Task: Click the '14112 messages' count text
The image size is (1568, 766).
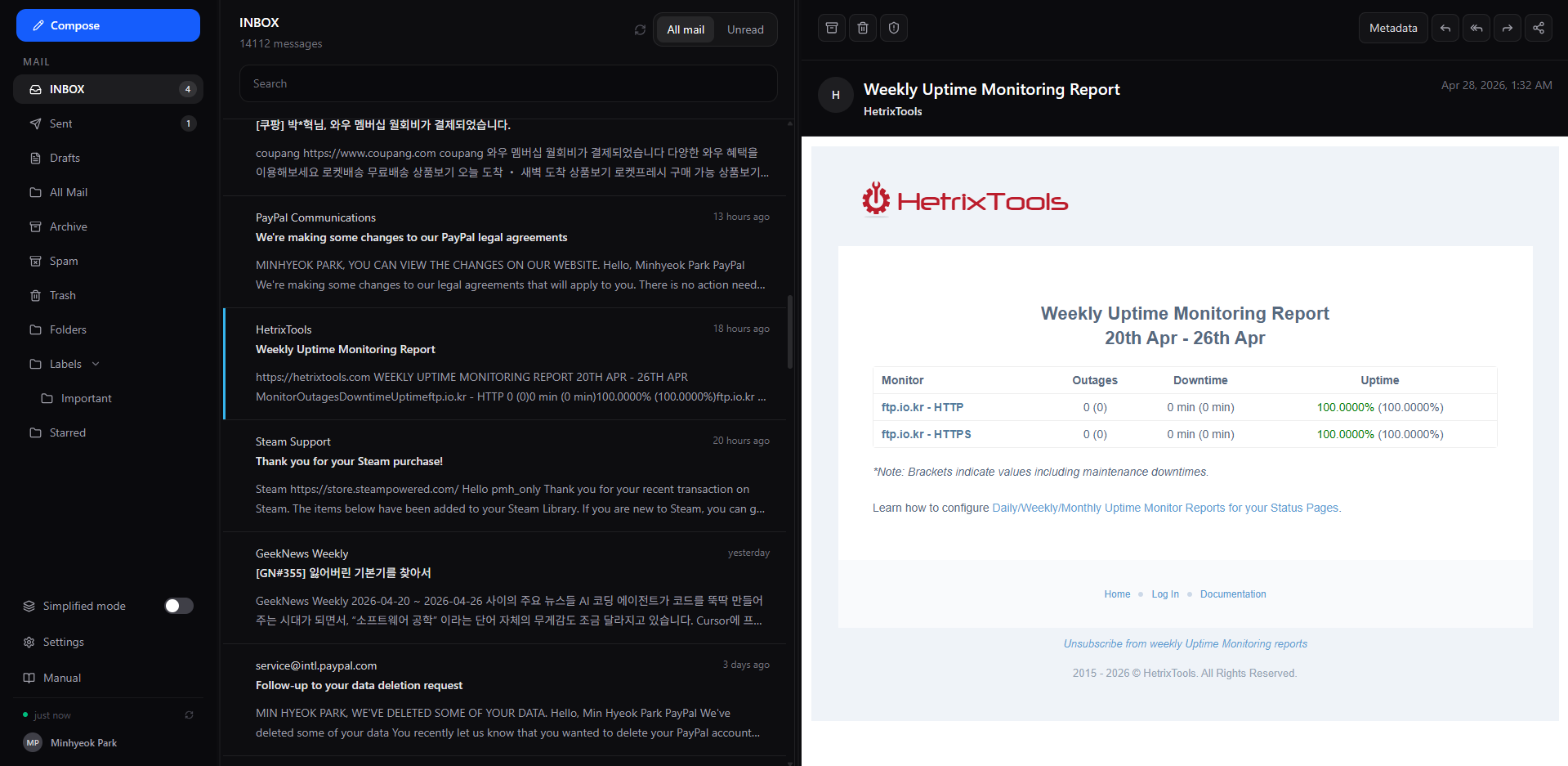Action: click(x=281, y=43)
